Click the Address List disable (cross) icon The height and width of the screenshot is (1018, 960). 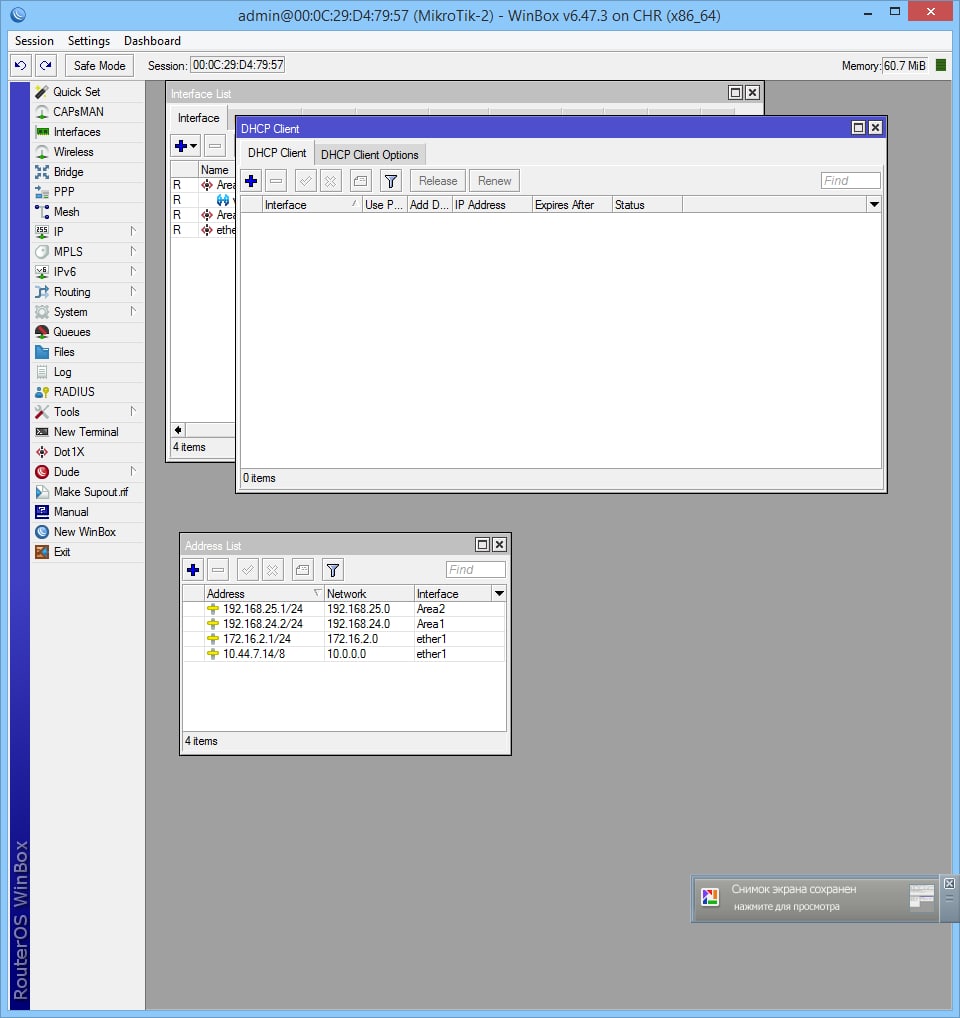pyautogui.click(x=273, y=570)
